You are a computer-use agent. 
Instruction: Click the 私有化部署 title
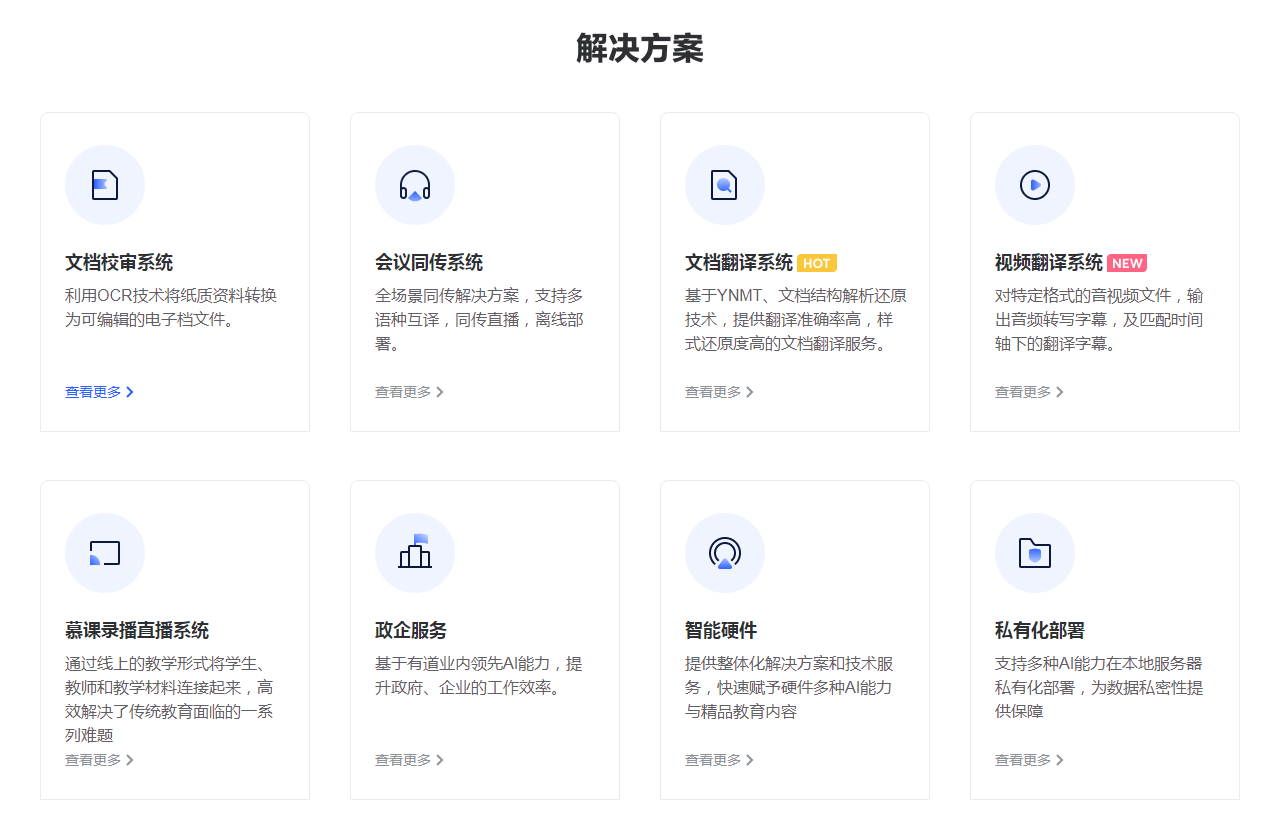click(x=1040, y=631)
